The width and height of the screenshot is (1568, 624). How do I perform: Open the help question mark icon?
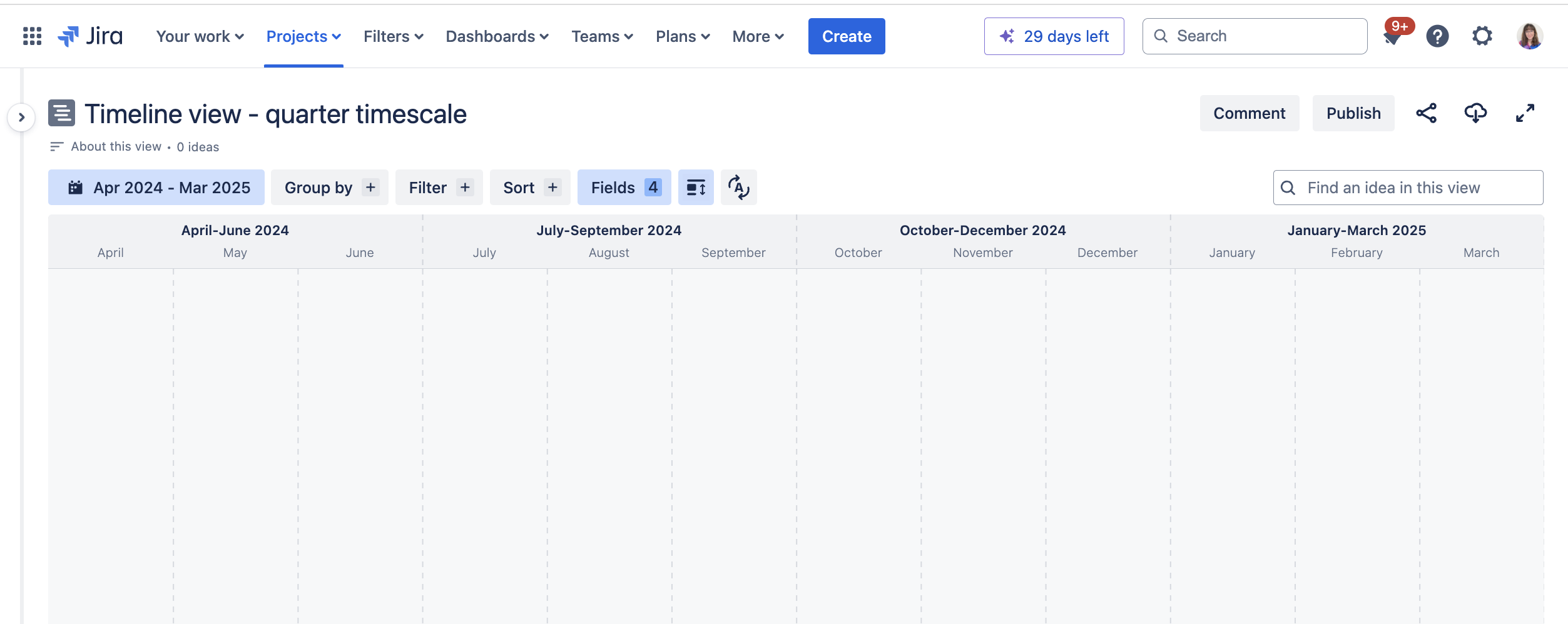point(1437,36)
